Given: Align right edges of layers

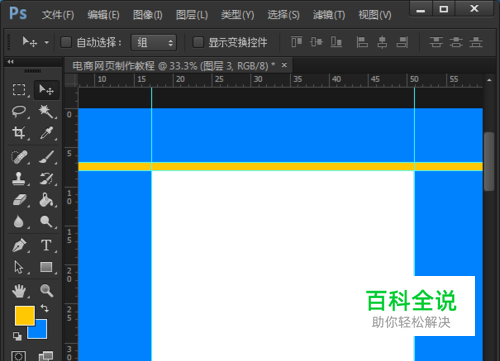Looking at the screenshot, I should tap(402, 42).
